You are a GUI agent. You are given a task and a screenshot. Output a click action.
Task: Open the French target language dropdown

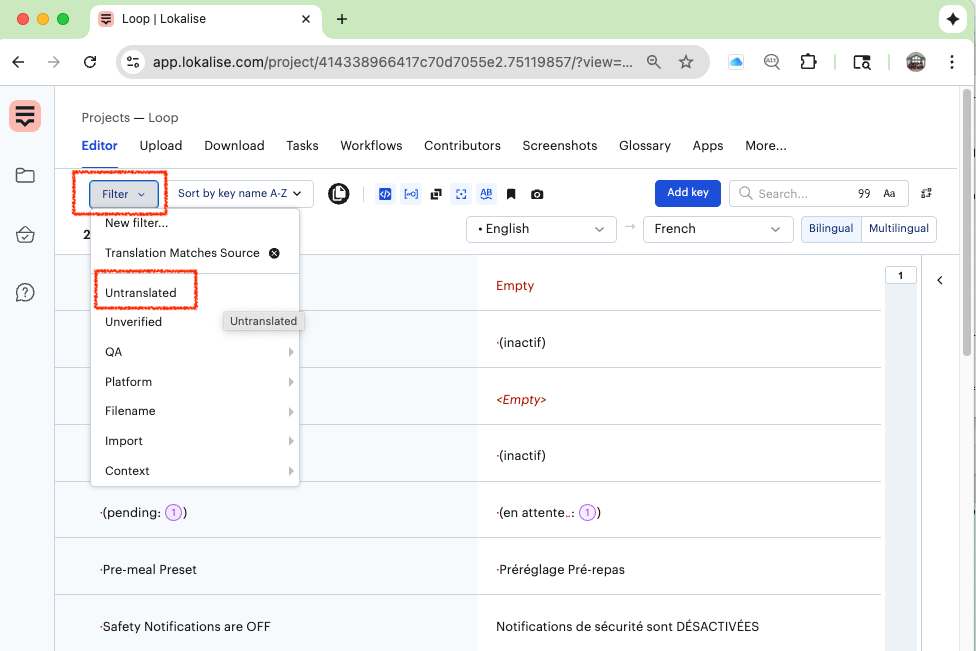(717, 229)
